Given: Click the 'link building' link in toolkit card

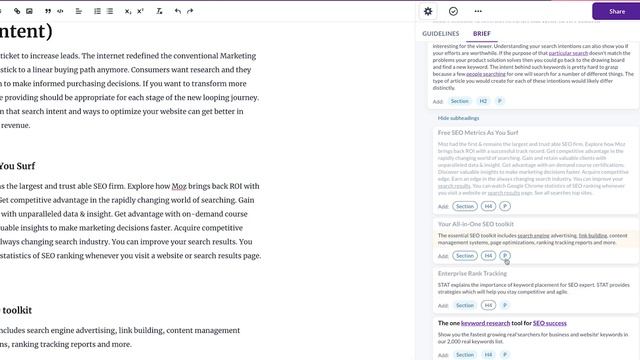Looking at the screenshot, I should pyautogui.click(x=593, y=236).
